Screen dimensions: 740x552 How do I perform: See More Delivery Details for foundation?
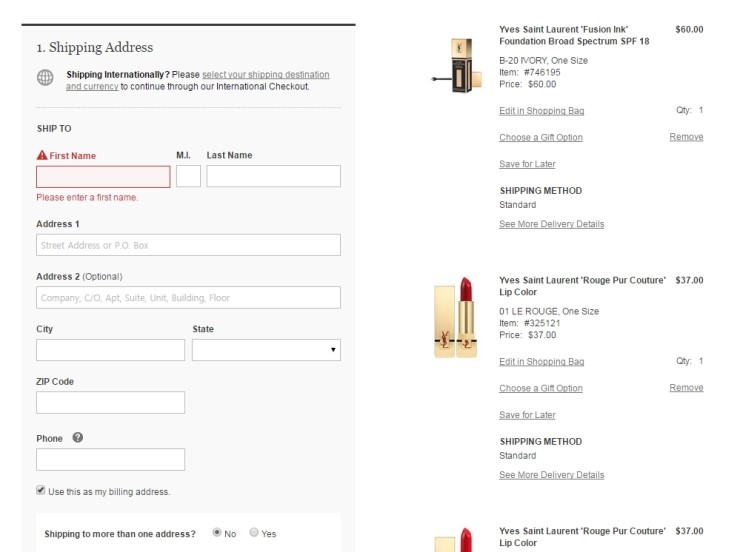pos(552,224)
